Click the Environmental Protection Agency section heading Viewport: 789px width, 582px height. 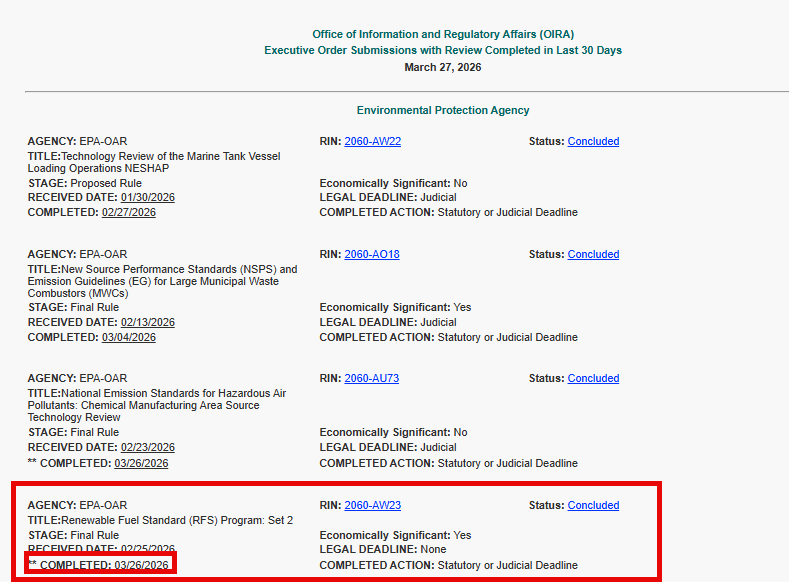443,110
